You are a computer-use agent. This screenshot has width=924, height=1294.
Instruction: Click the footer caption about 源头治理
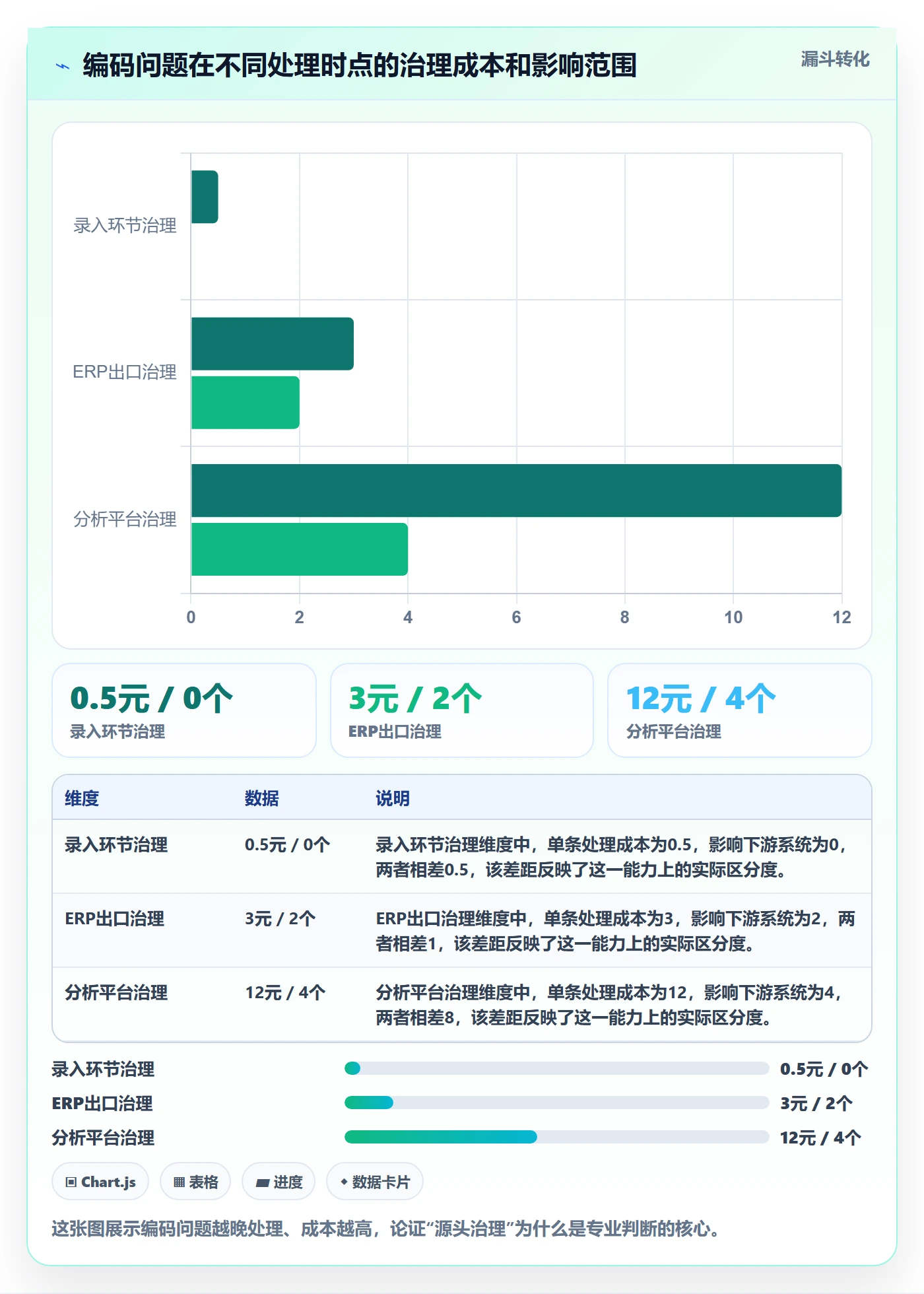[x=388, y=1229]
